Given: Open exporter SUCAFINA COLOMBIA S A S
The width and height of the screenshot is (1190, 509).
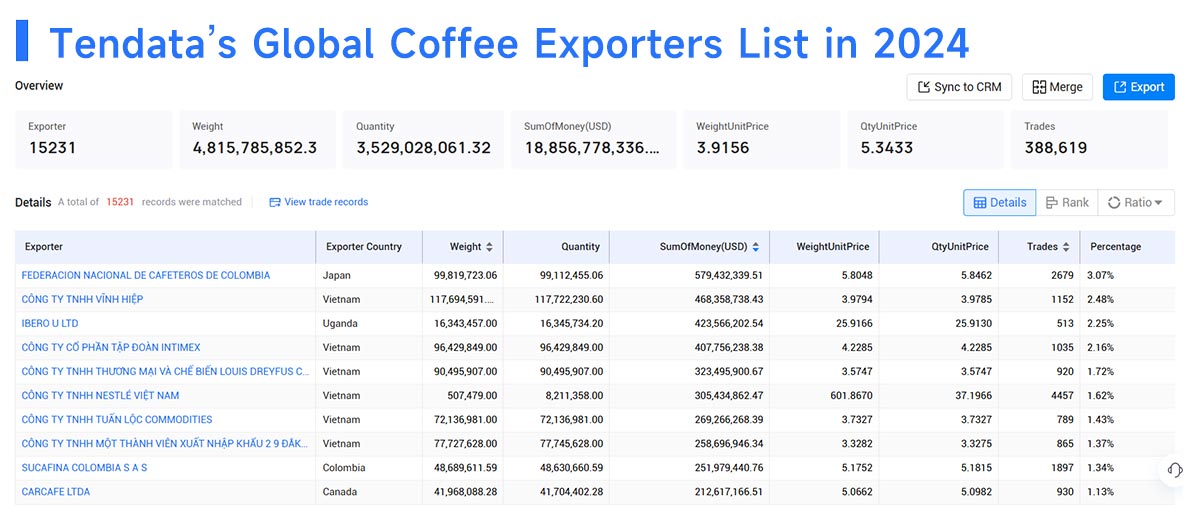Looking at the screenshot, I should (84, 467).
